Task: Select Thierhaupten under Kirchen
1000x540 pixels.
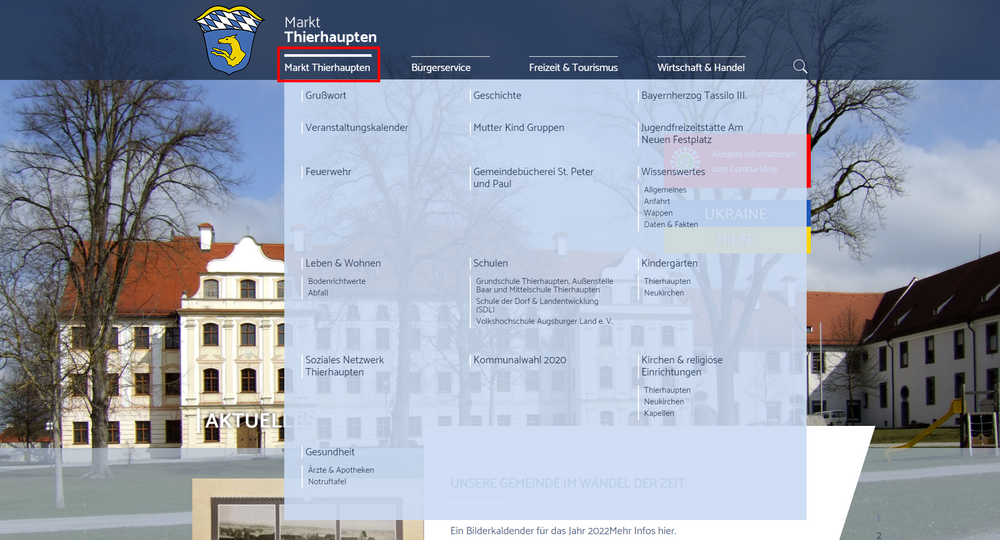Action: pyautogui.click(x=666, y=390)
